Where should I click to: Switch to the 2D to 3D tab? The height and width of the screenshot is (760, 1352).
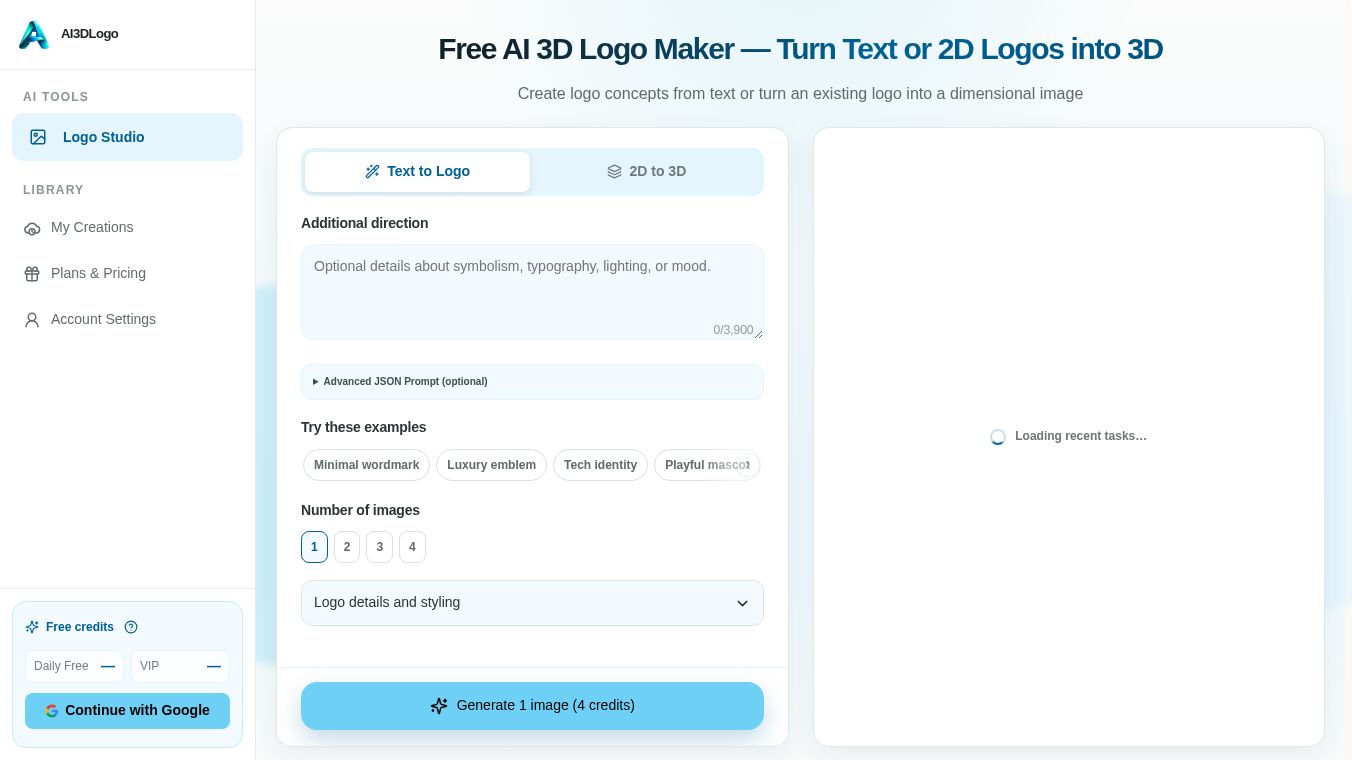[x=647, y=172]
